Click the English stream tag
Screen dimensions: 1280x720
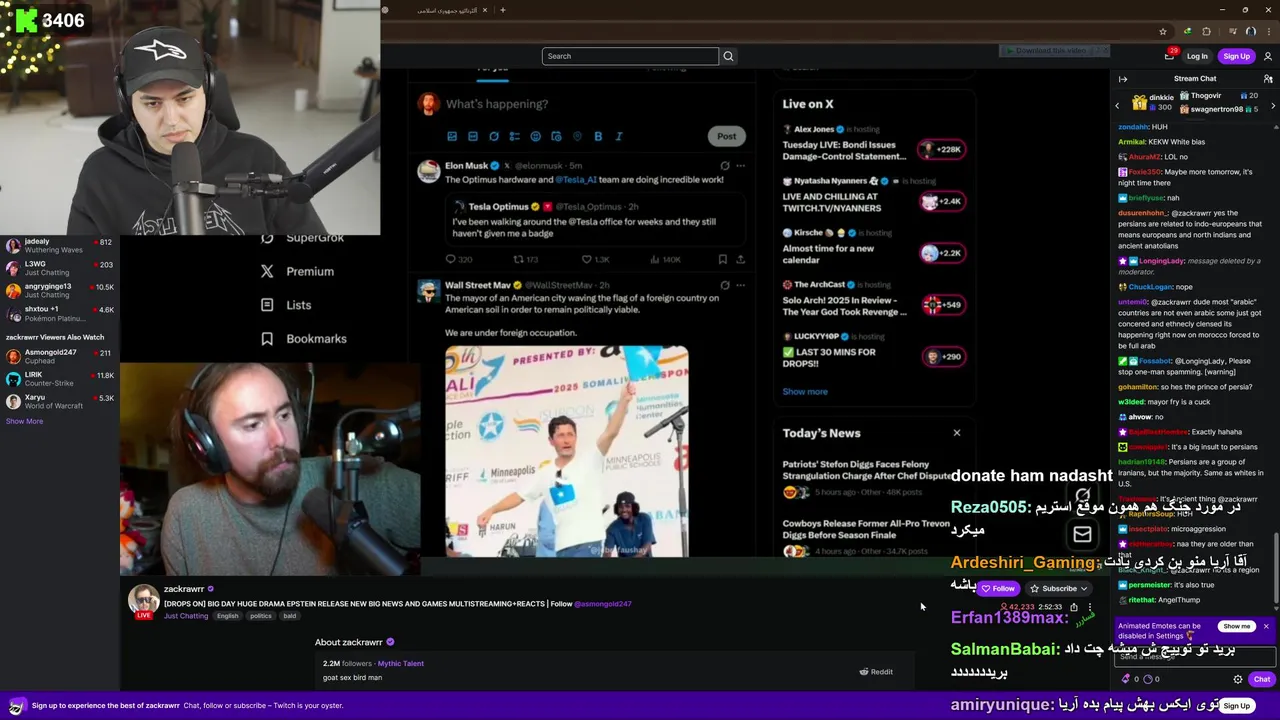point(227,616)
